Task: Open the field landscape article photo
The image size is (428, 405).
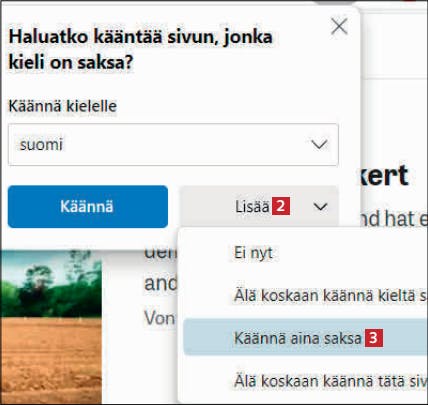Action: point(51,327)
